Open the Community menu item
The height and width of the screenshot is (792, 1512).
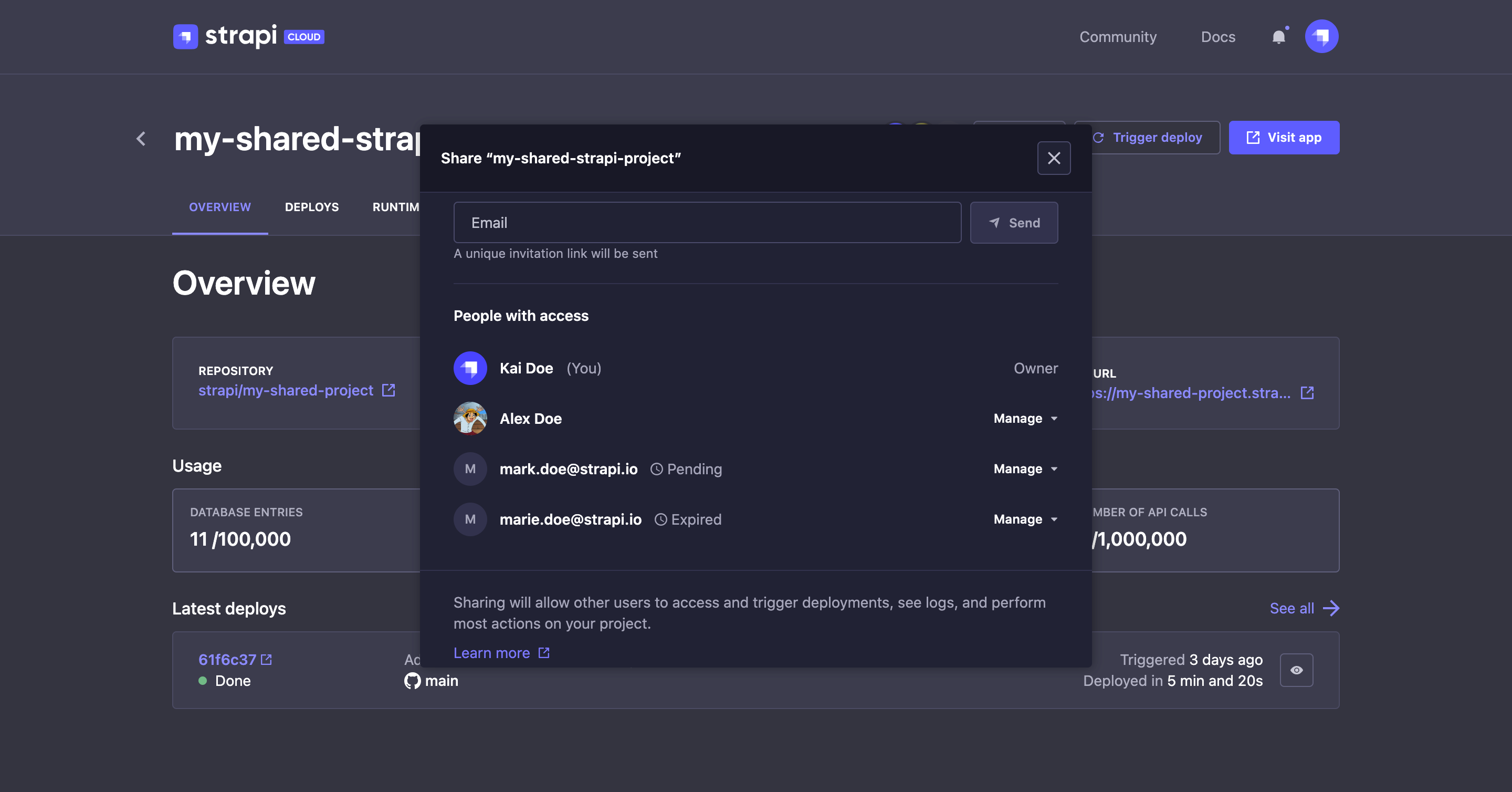tap(1118, 36)
